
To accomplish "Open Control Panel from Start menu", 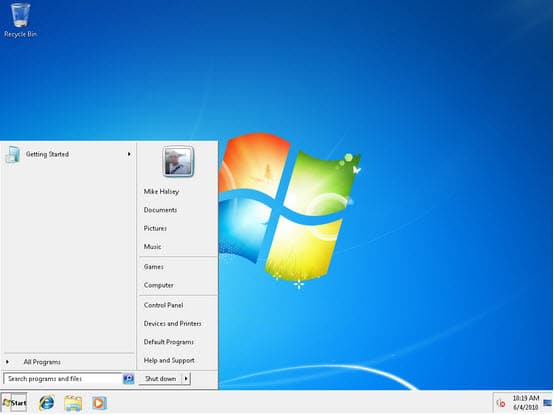I will [163, 305].
